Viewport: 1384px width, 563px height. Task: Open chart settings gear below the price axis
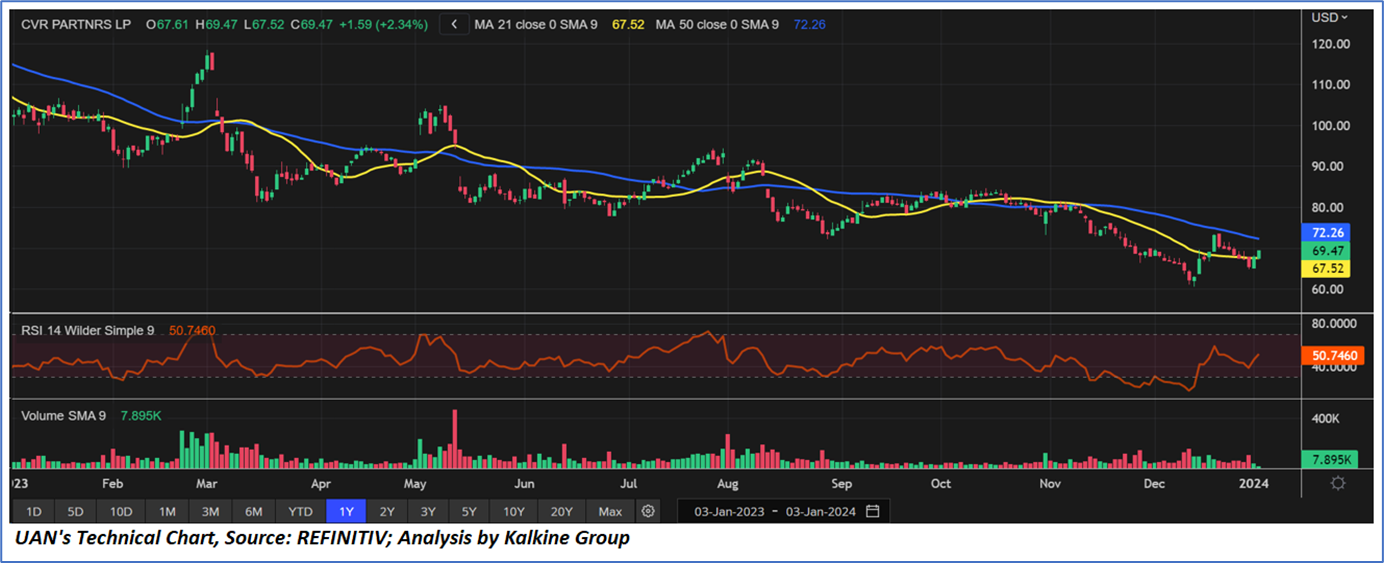pyautogui.click(x=1338, y=483)
